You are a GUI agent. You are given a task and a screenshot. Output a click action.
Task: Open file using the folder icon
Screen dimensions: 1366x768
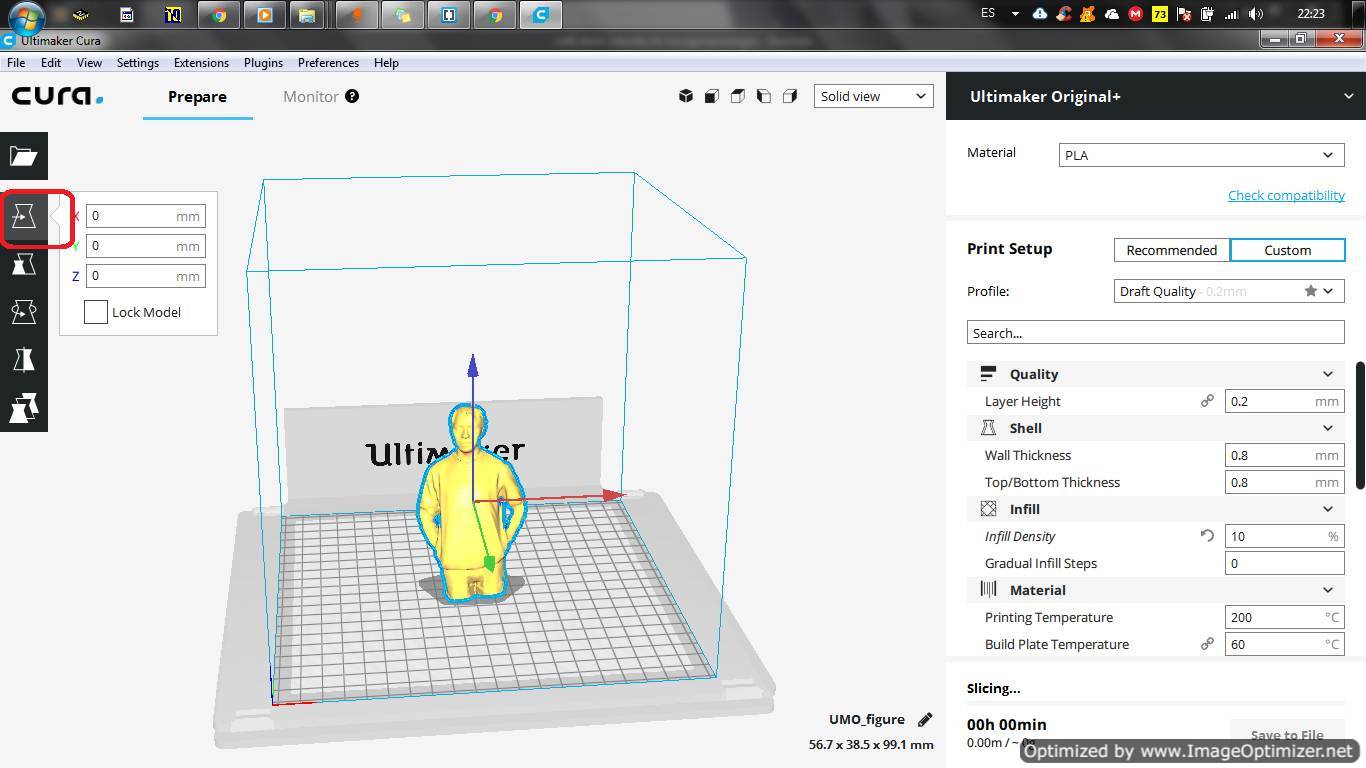click(24, 156)
